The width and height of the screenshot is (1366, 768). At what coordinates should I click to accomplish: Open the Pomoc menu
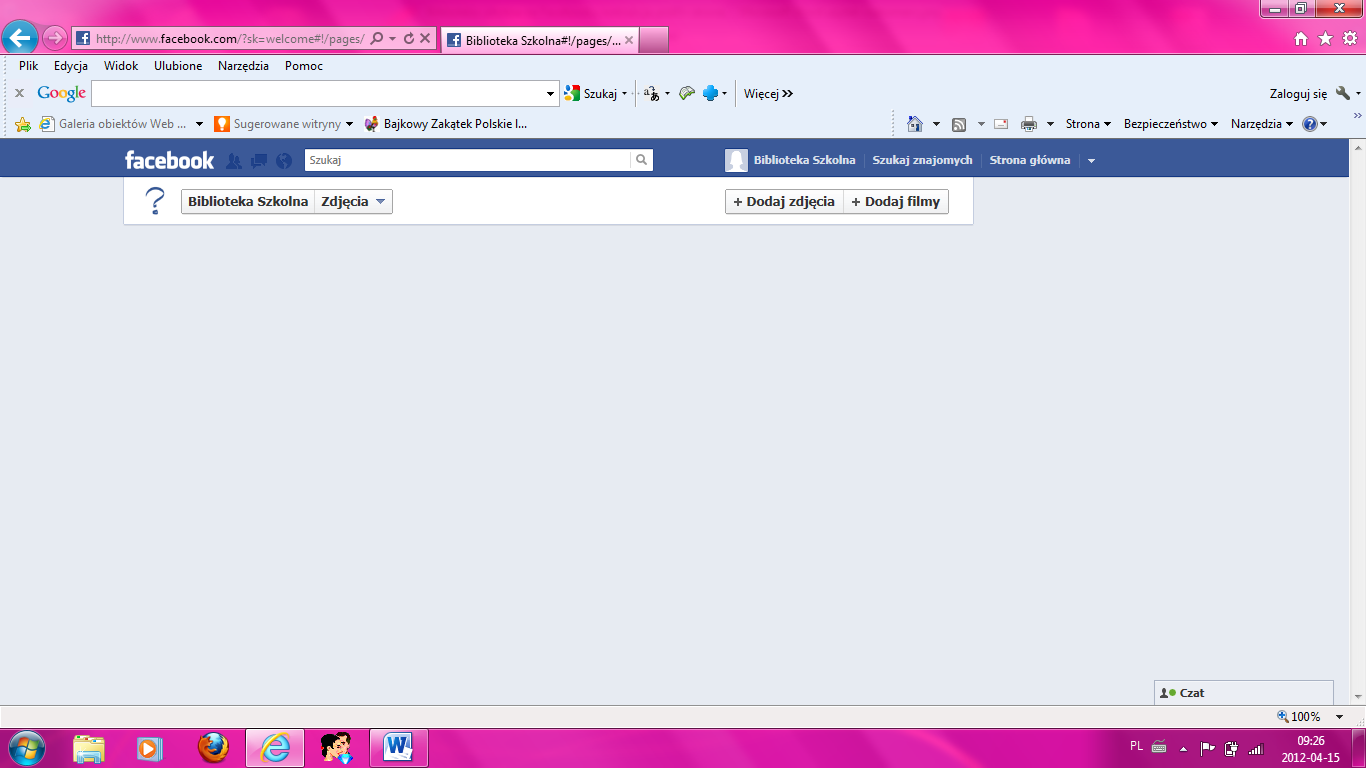pyautogui.click(x=304, y=66)
